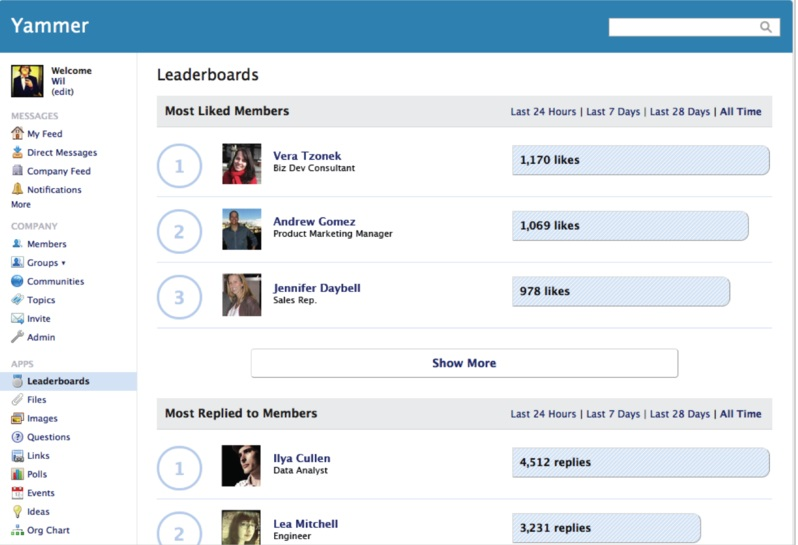Open the Events app
Screen dimensions: 798x545
41,493
